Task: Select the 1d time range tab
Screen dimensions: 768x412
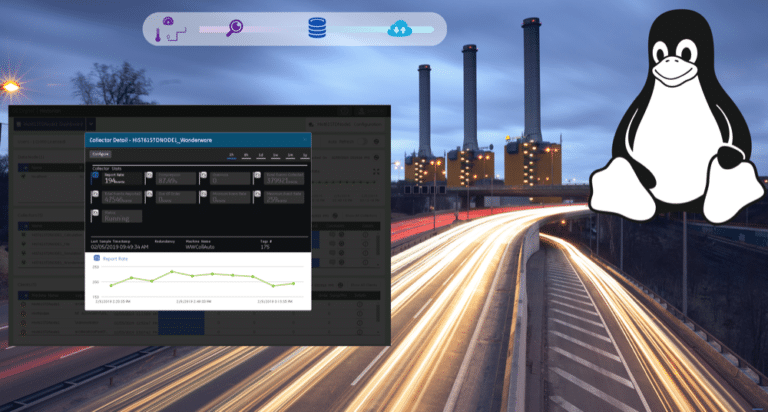Action: [261, 156]
